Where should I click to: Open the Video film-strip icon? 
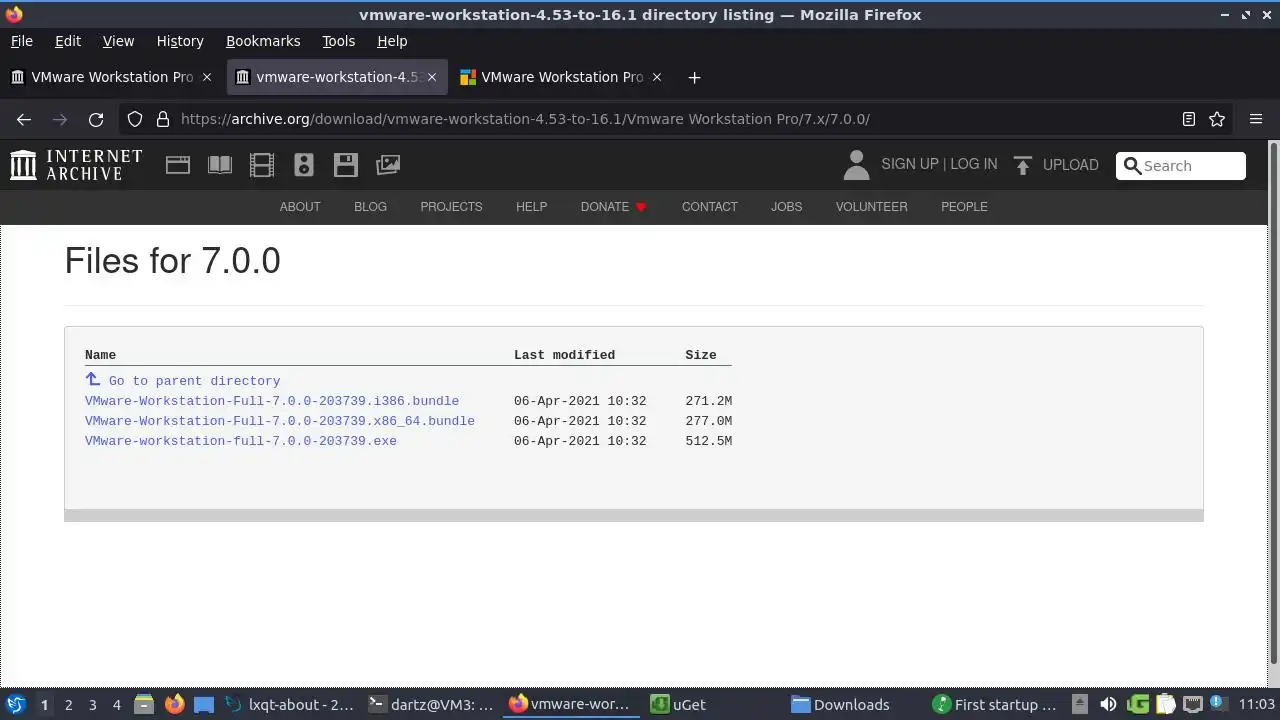point(262,165)
